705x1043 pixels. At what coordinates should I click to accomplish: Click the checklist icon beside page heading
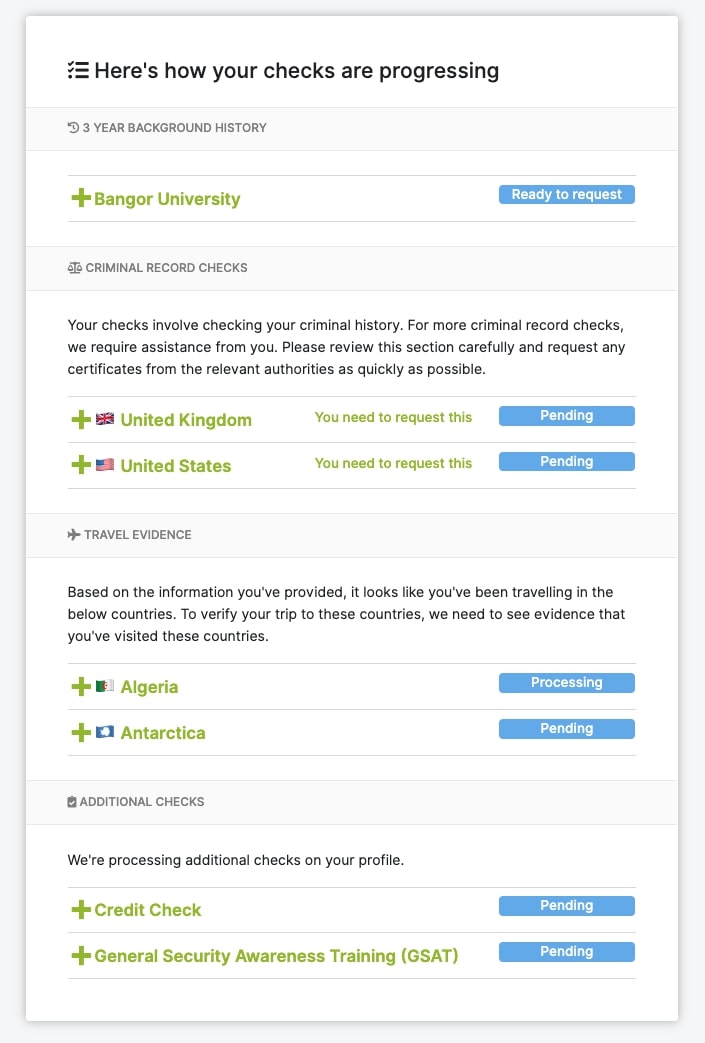pos(78,70)
